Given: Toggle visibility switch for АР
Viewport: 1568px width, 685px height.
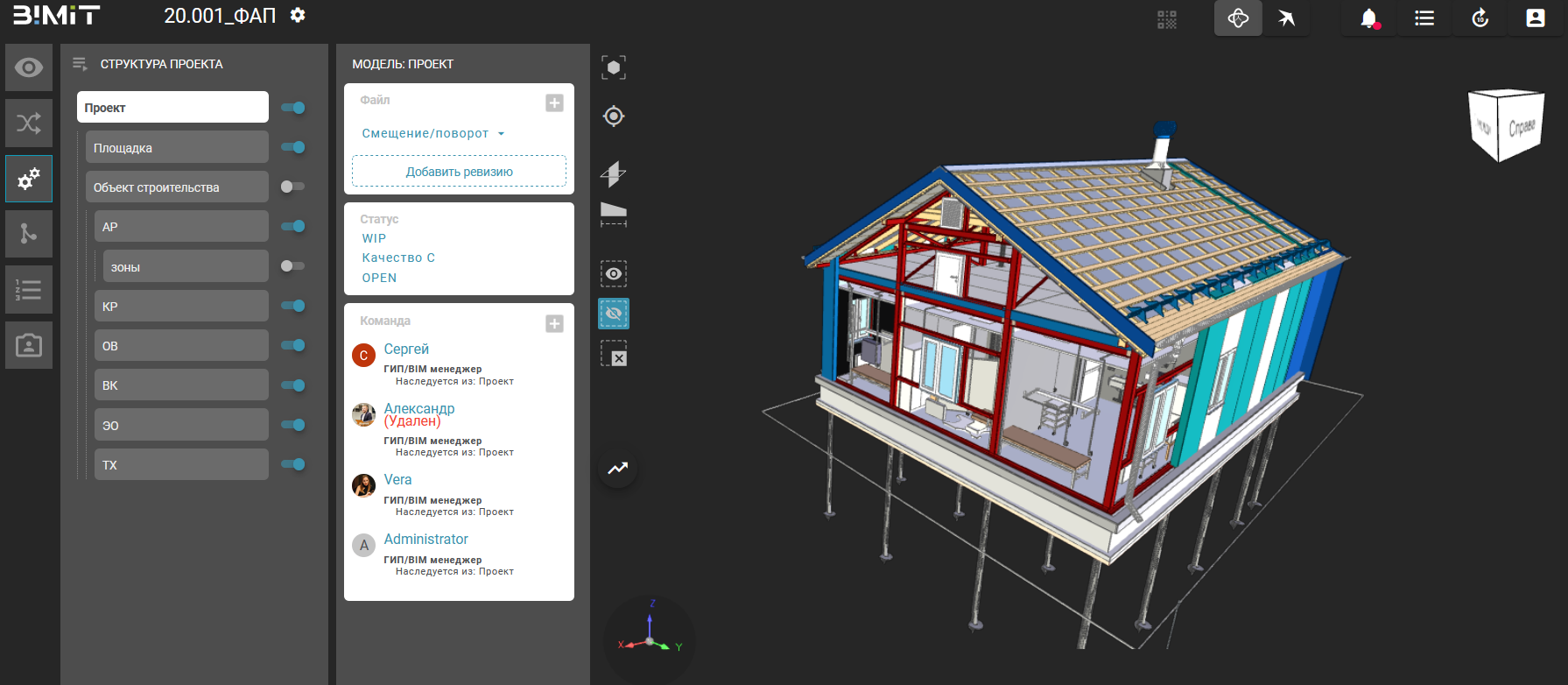Looking at the screenshot, I should (293, 226).
